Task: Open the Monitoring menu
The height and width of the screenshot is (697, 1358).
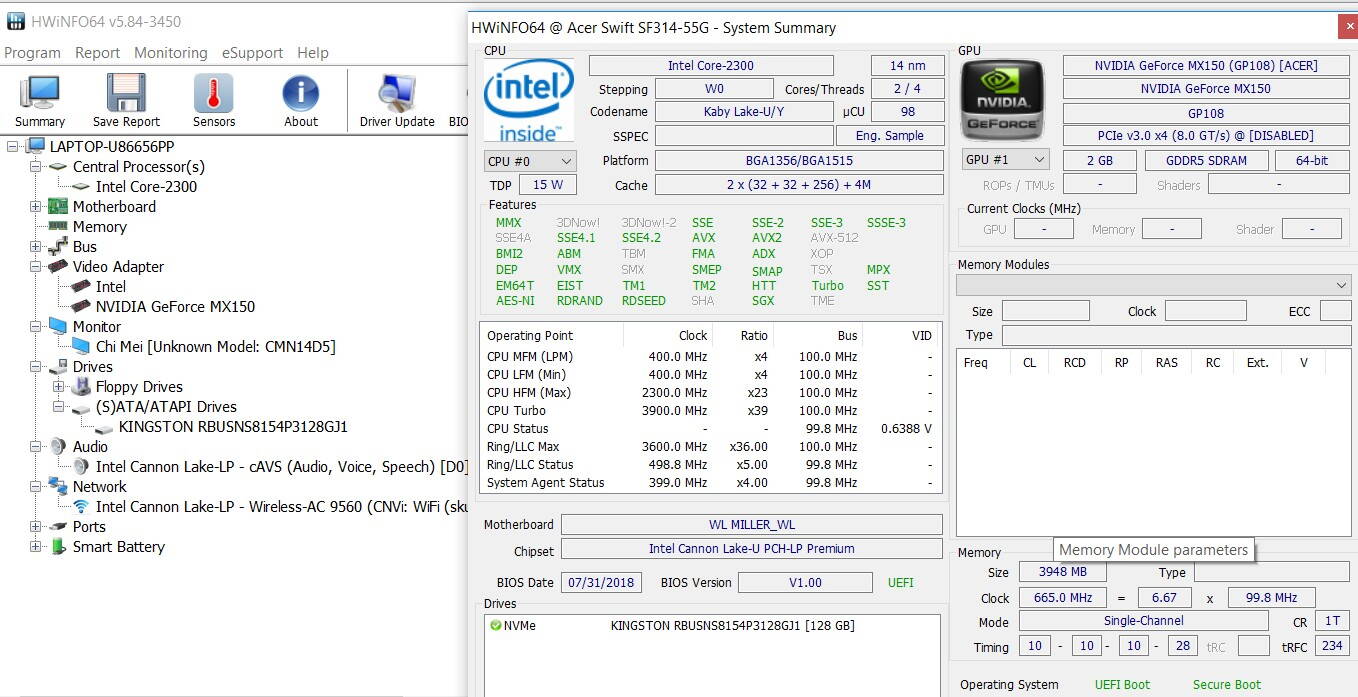Action: [x=171, y=53]
